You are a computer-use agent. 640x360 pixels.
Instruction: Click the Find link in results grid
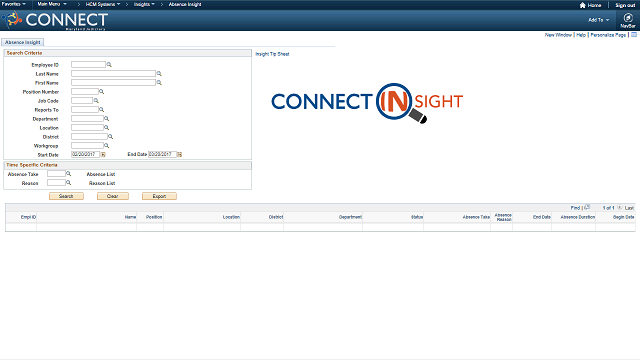(x=575, y=208)
